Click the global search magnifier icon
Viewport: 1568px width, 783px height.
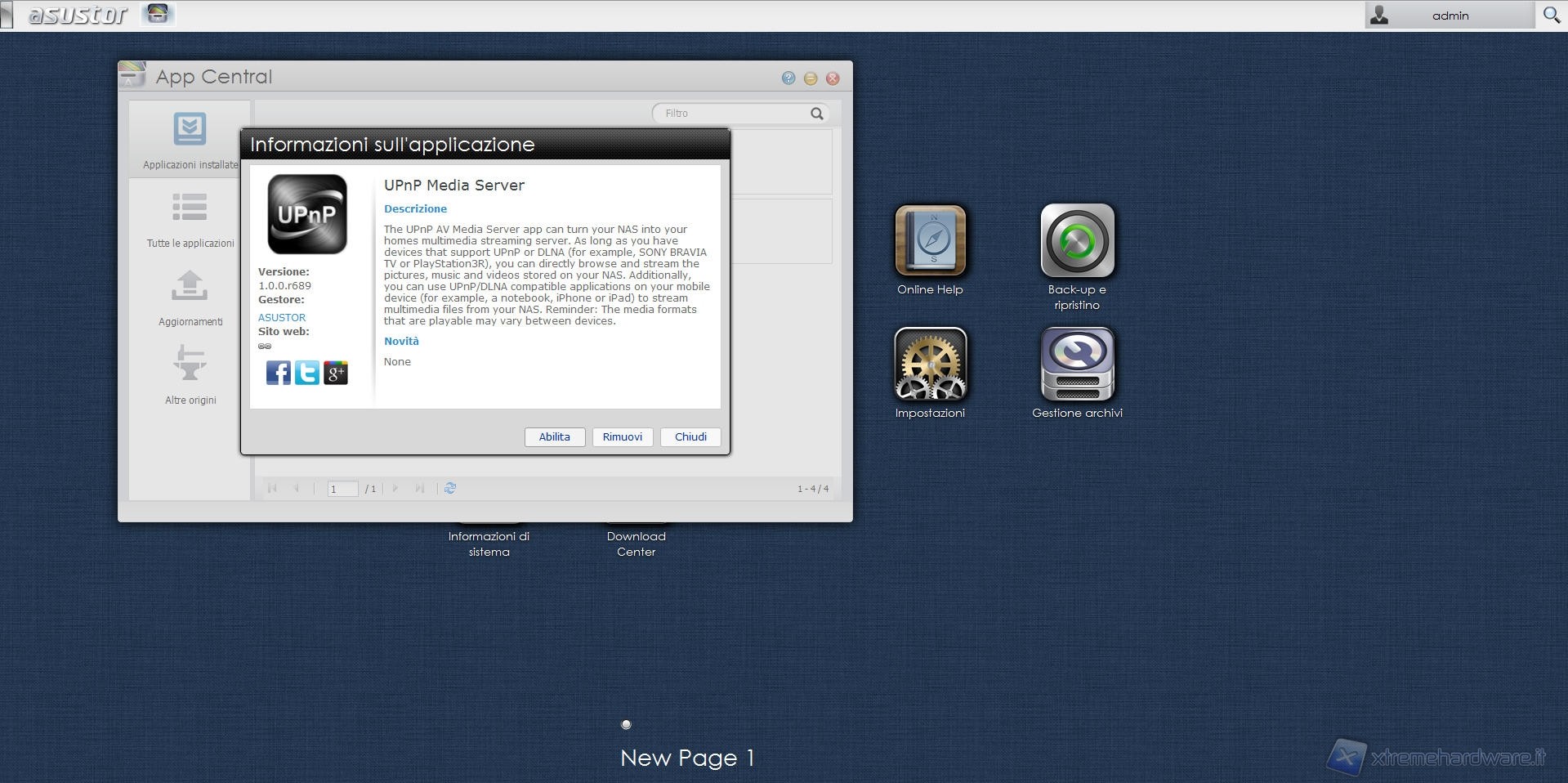pos(1551,15)
